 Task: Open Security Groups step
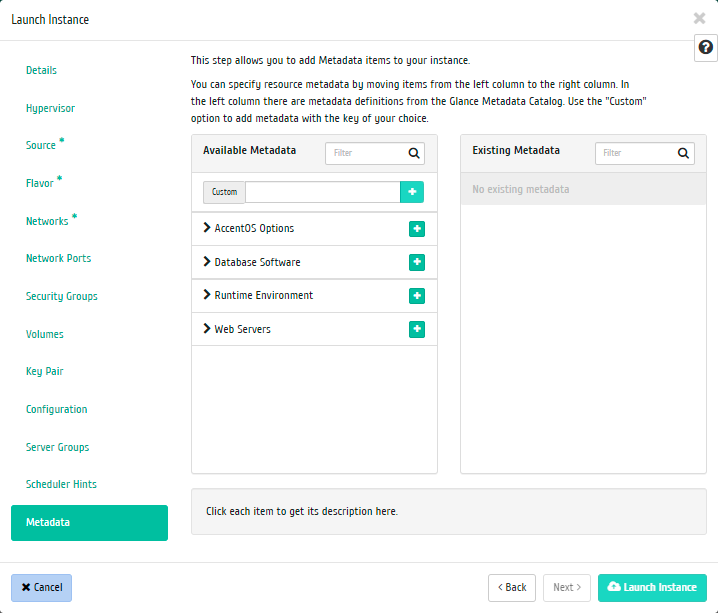pyautogui.click(x=62, y=296)
